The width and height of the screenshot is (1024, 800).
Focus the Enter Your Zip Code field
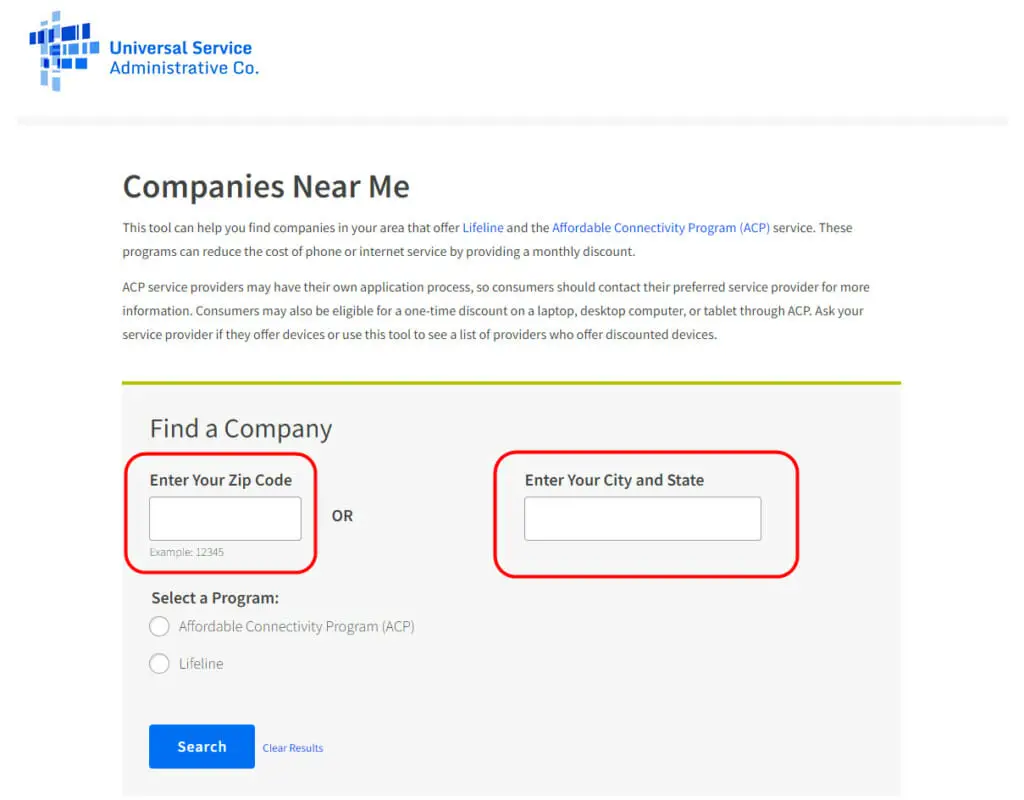225,519
